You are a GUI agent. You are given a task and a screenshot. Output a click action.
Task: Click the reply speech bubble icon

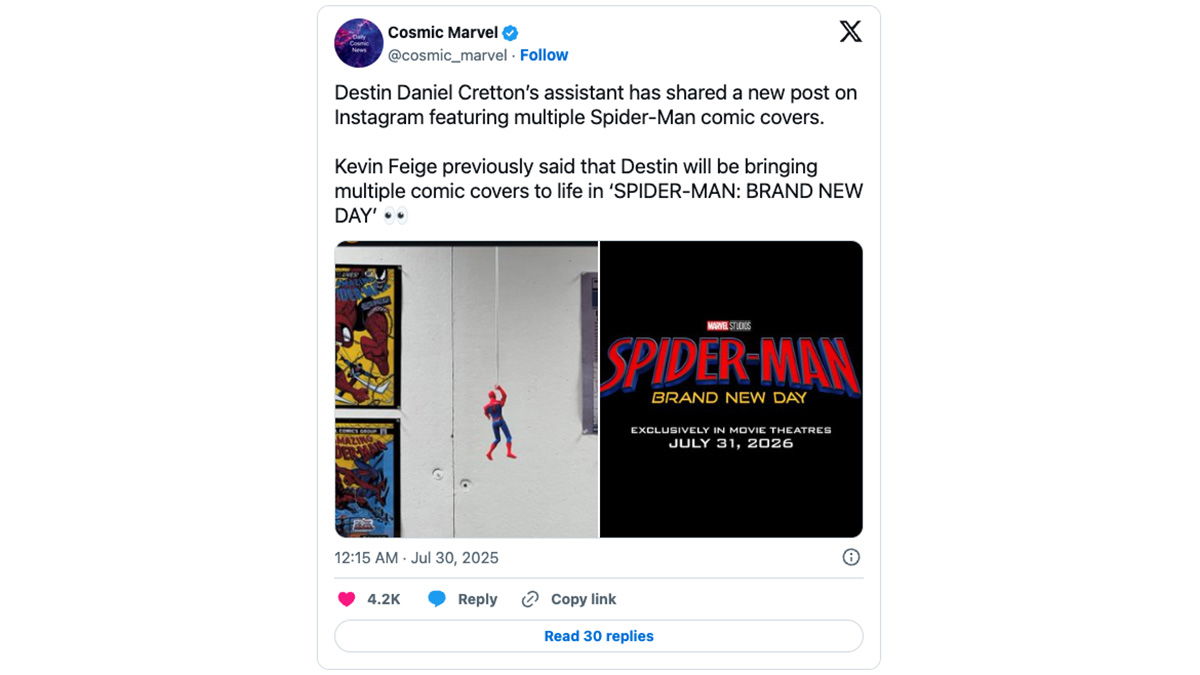437,599
